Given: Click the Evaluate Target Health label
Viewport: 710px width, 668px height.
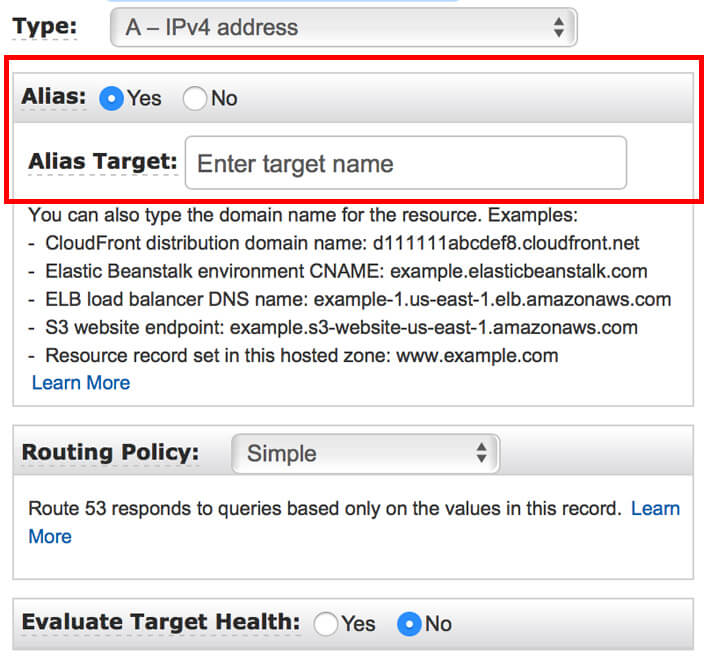Looking at the screenshot, I should coord(160,622).
